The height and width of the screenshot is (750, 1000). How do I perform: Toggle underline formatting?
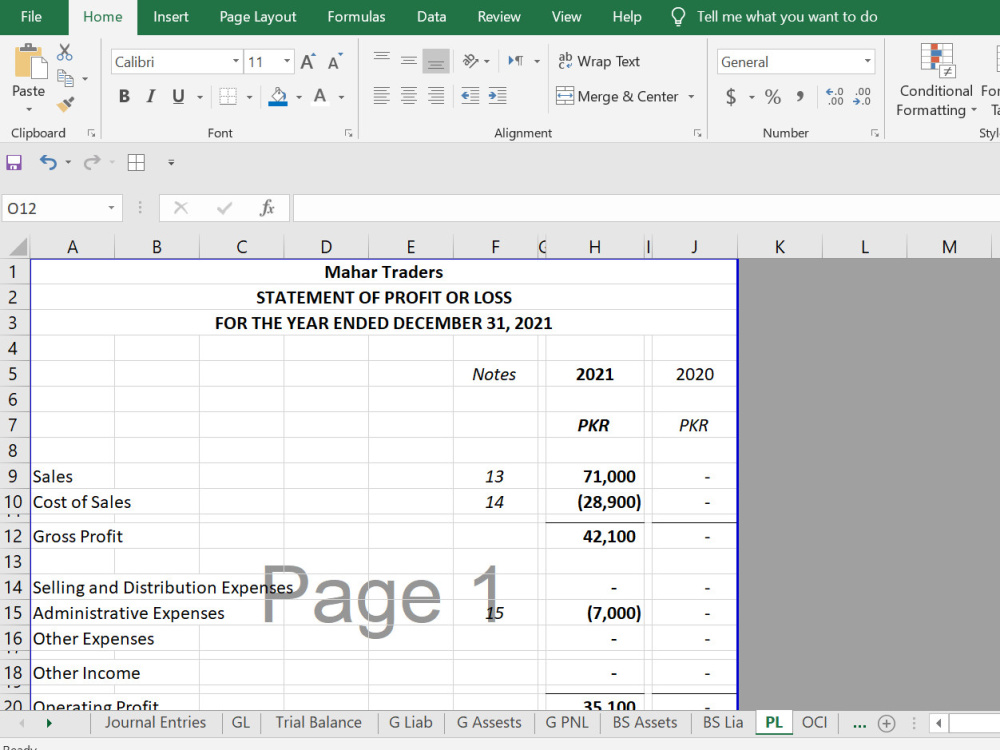pos(179,96)
